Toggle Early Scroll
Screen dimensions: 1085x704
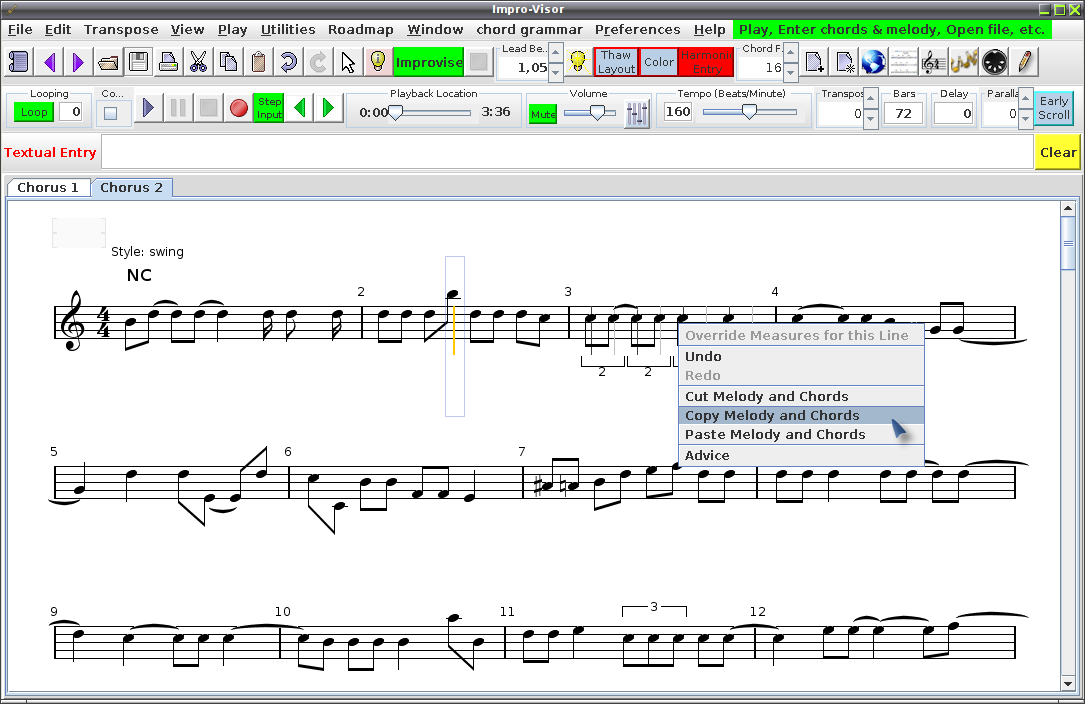click(x=1053, y=109)
